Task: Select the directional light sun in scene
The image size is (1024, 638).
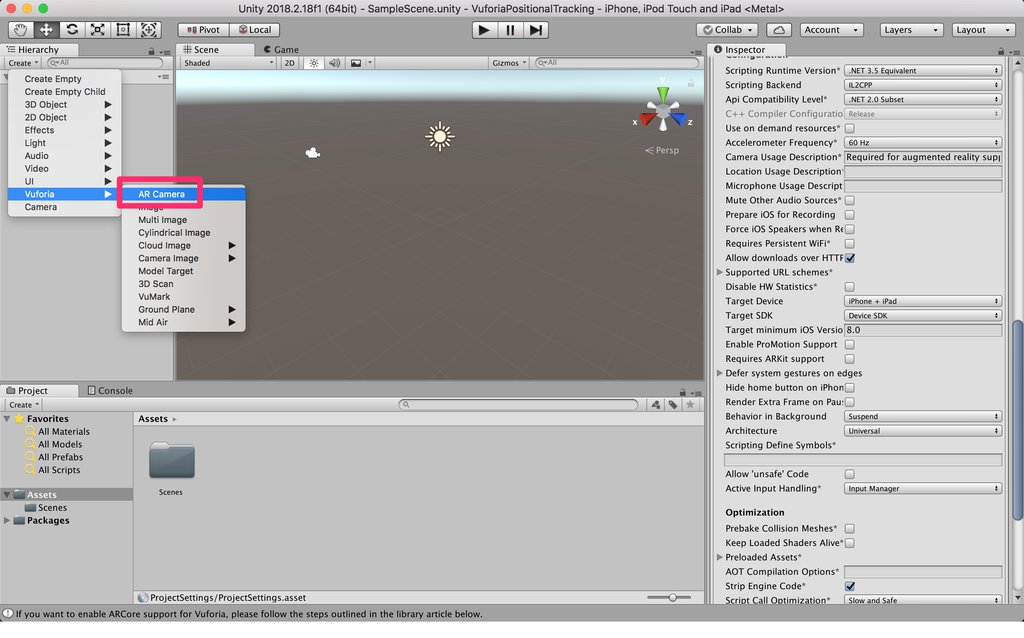Action: [x=440, y=136]
